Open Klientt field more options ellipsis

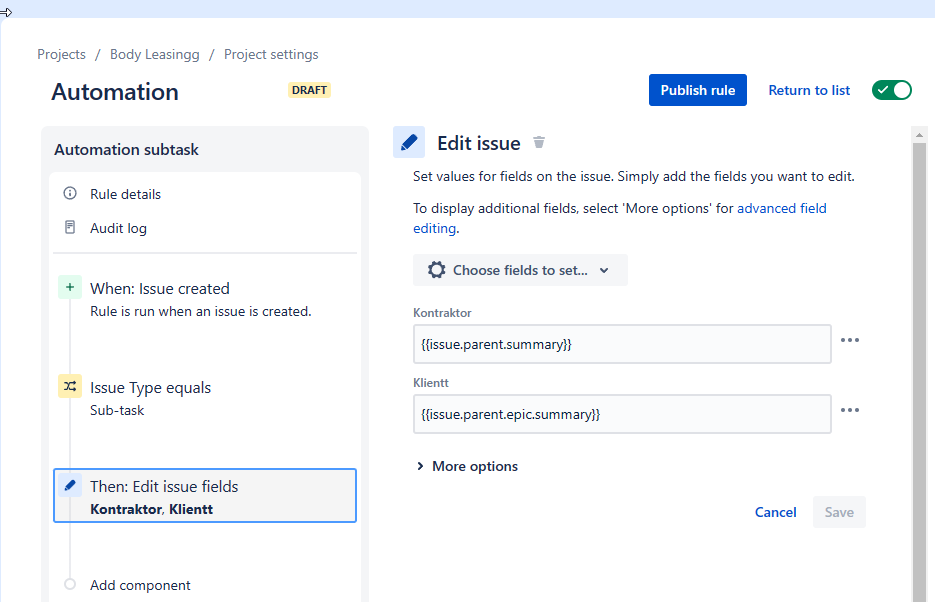[850, 410]
